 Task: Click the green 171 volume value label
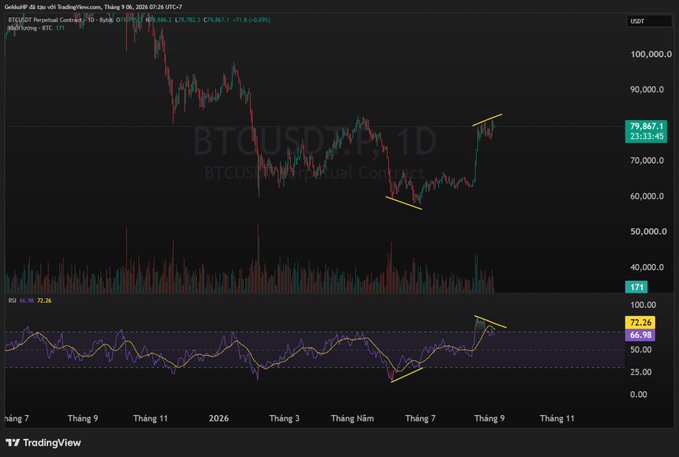click(636, 287)
